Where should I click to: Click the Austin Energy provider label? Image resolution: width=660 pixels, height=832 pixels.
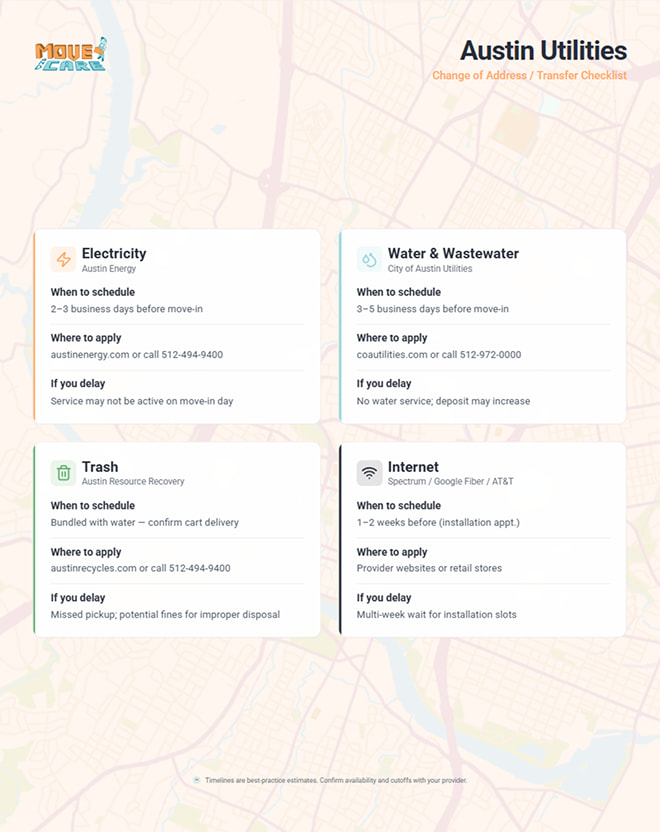(x=109, y=268)
